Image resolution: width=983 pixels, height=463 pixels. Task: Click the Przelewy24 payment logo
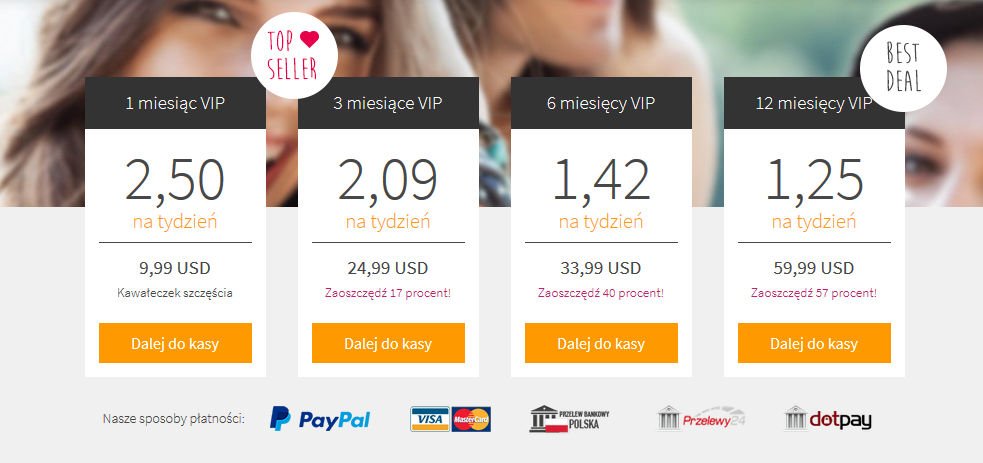pos(702,418)
